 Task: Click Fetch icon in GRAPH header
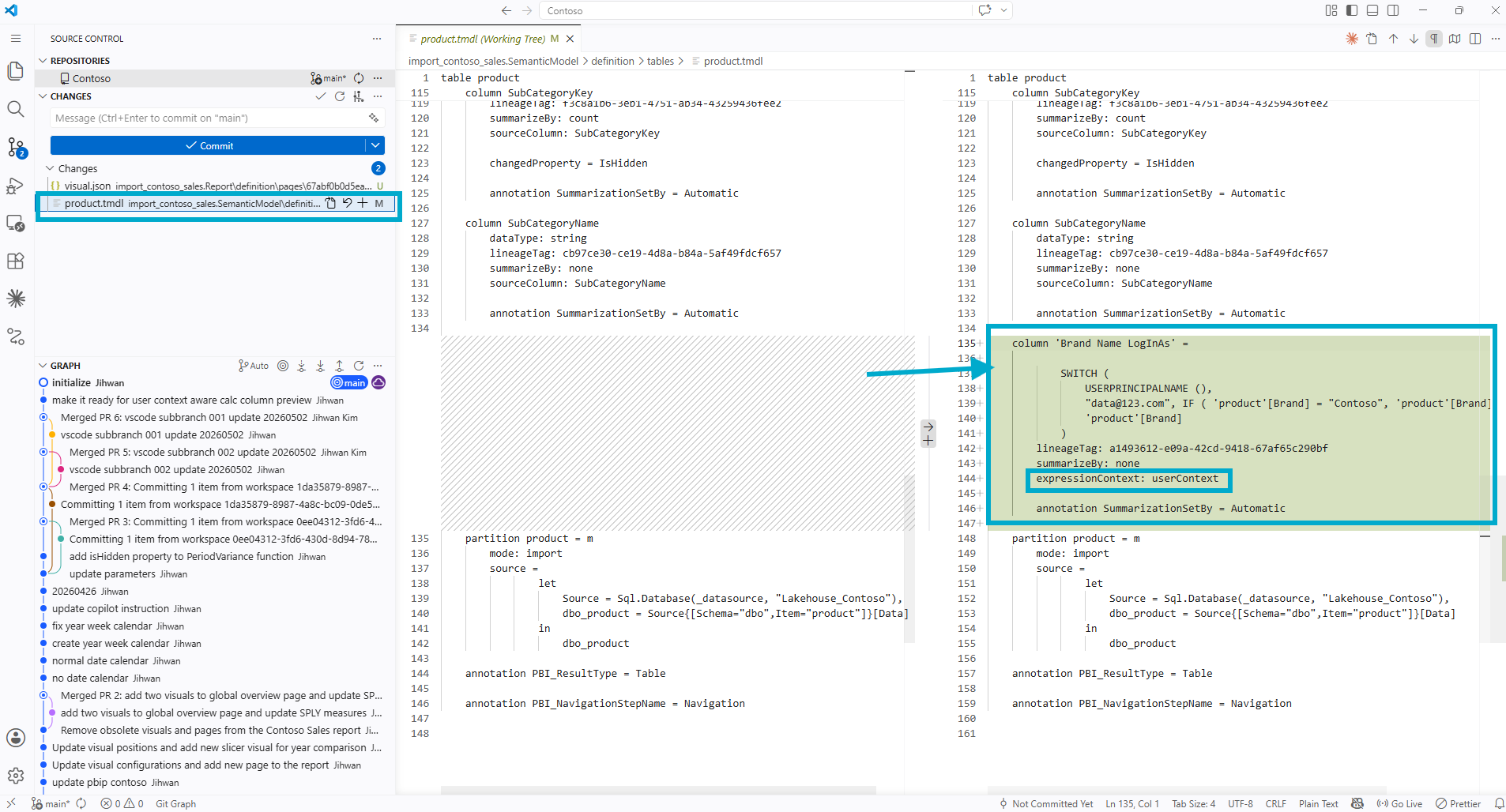pyautogui.click(x=302, y=366)
